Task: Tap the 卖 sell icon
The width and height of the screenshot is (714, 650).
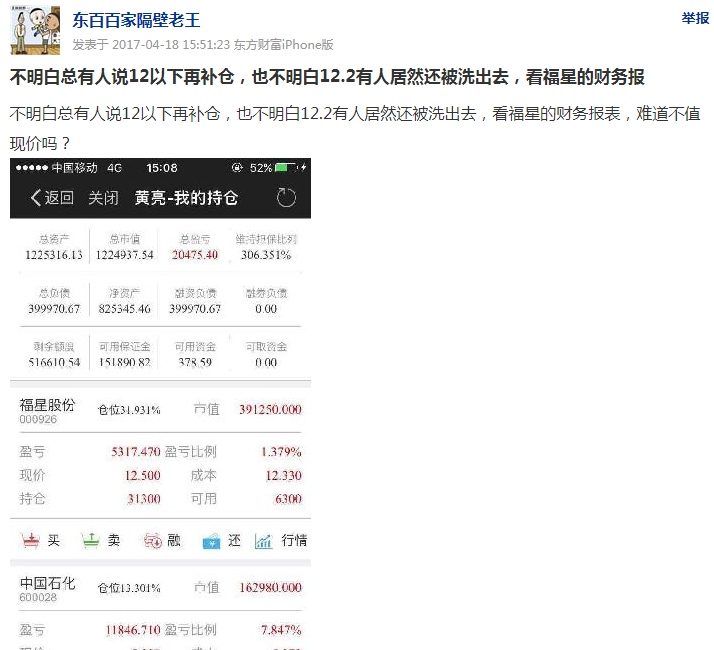Action: 90,540
